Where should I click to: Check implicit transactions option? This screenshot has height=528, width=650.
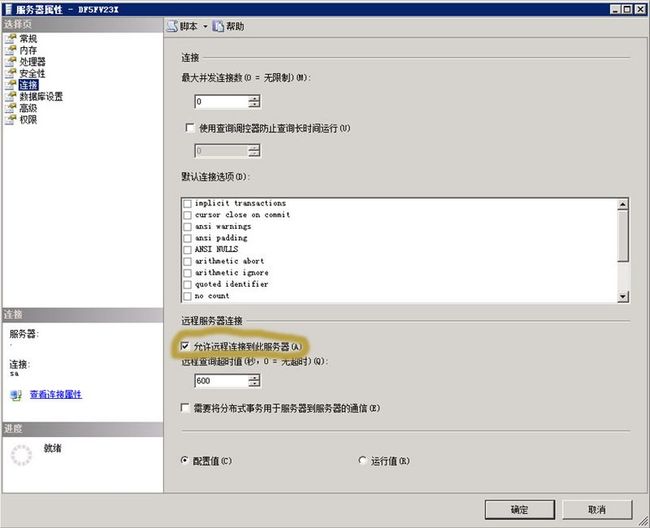187,203
